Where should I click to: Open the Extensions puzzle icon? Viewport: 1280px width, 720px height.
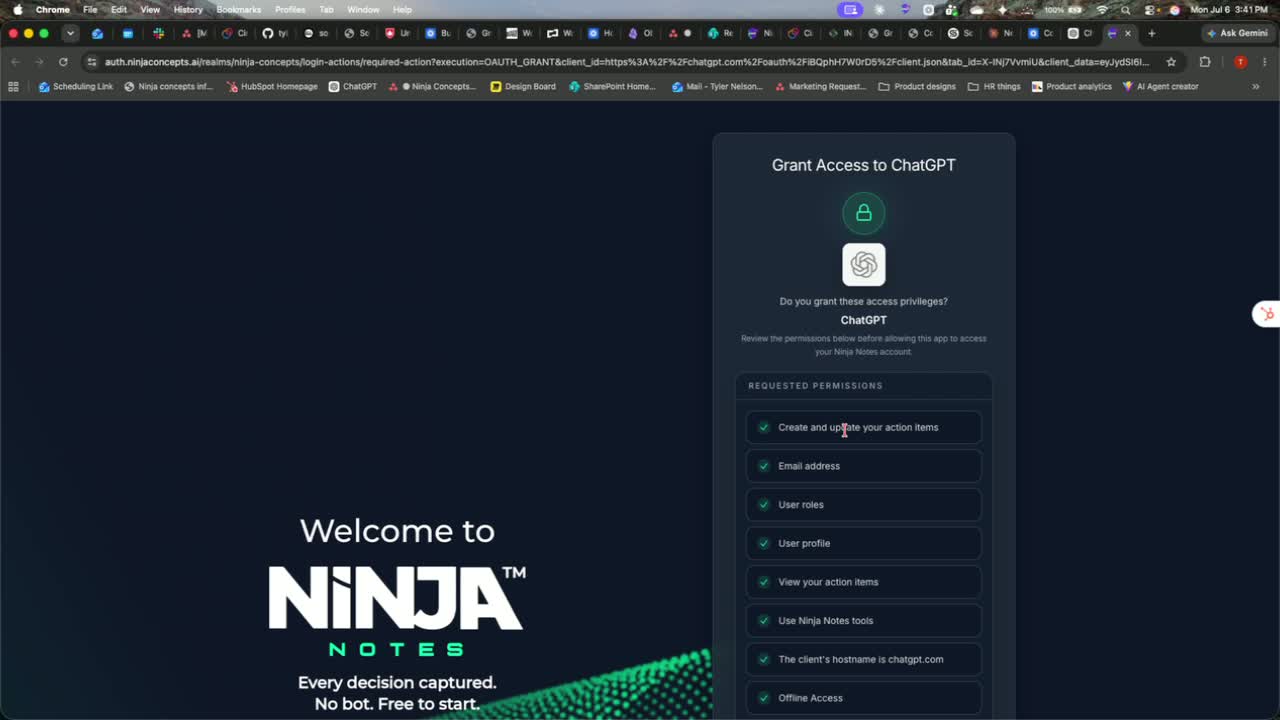[1205, 62]
